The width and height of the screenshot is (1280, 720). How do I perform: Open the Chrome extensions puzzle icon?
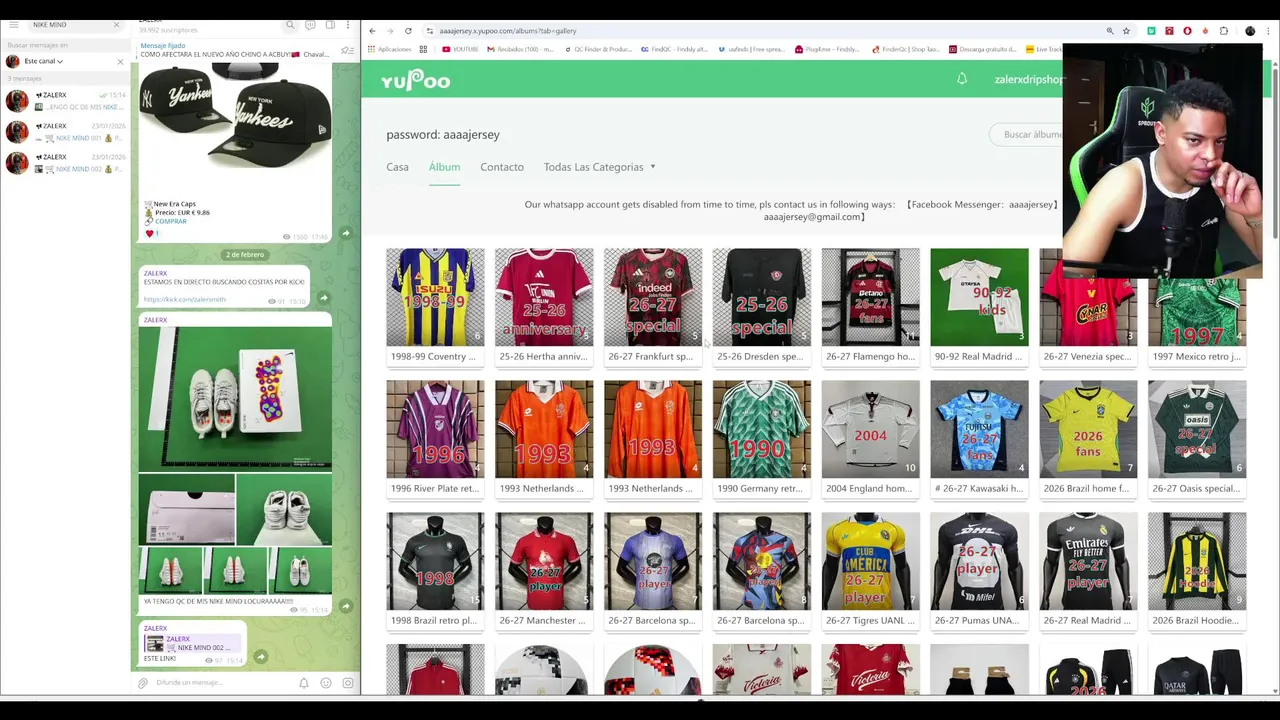1223,31
